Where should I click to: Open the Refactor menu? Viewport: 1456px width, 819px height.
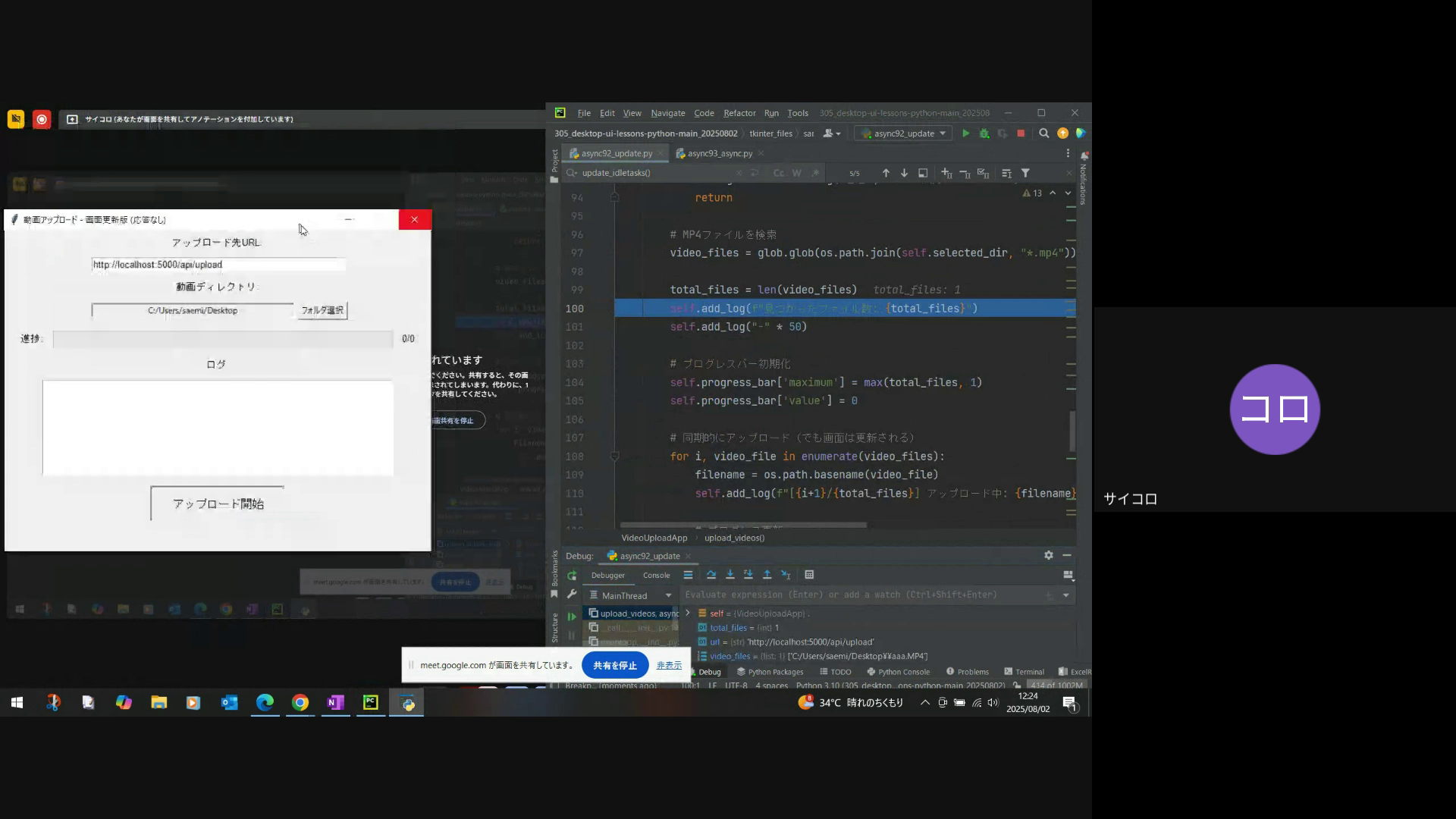tap(739, 113)
